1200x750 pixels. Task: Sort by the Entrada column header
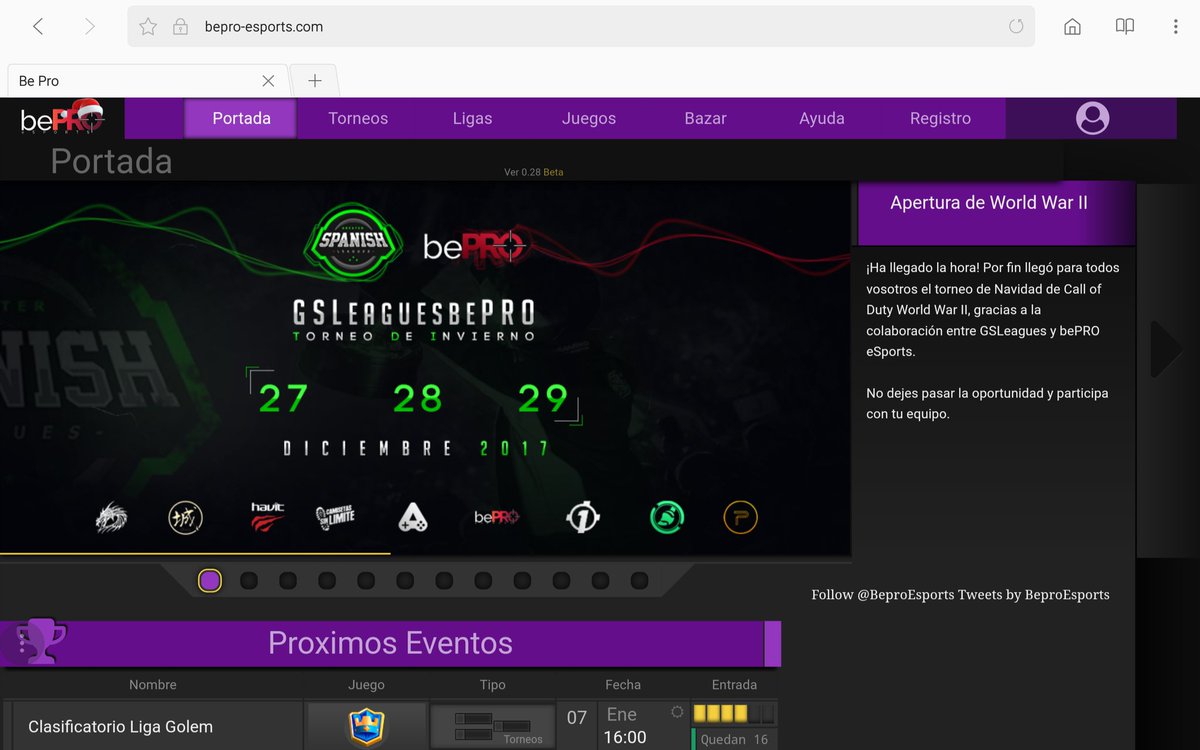[x=734, y=685]
